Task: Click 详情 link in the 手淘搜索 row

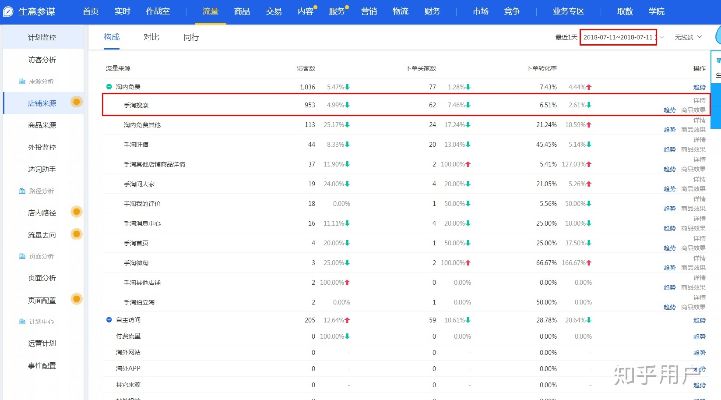Action: tap(699, 100)
